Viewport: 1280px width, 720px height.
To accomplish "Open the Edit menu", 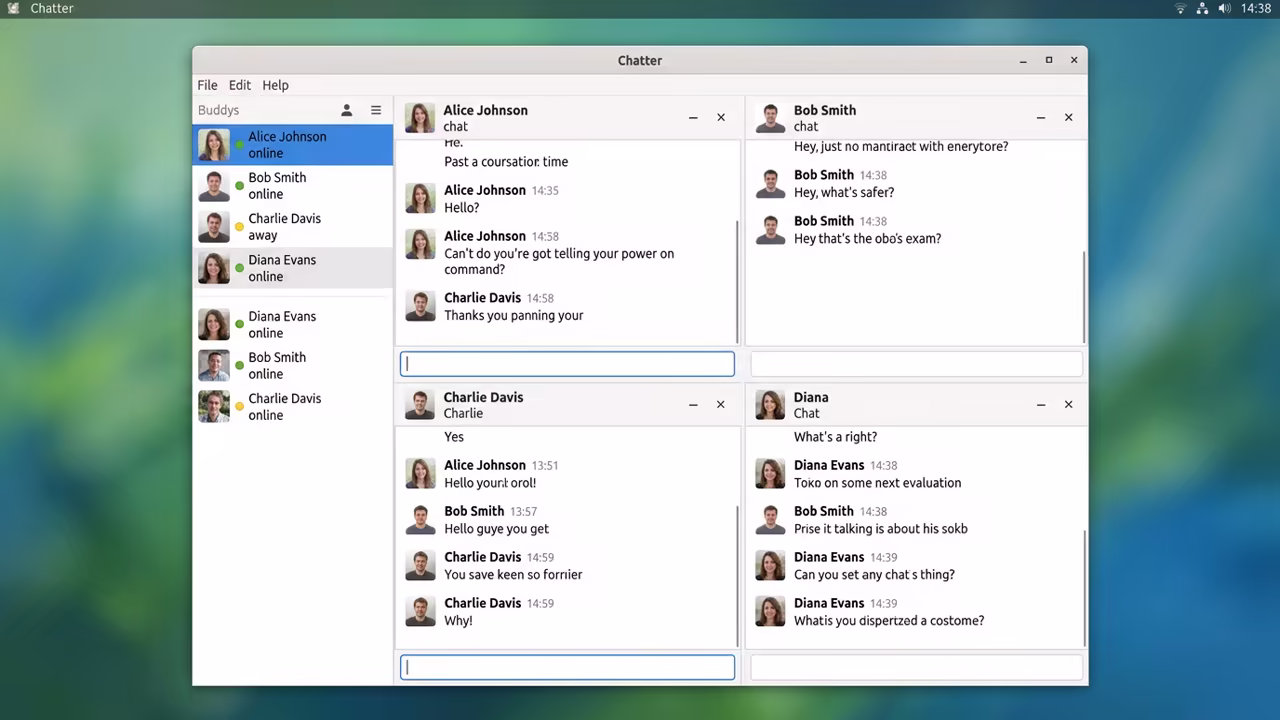I will click(x=240, y=85).
